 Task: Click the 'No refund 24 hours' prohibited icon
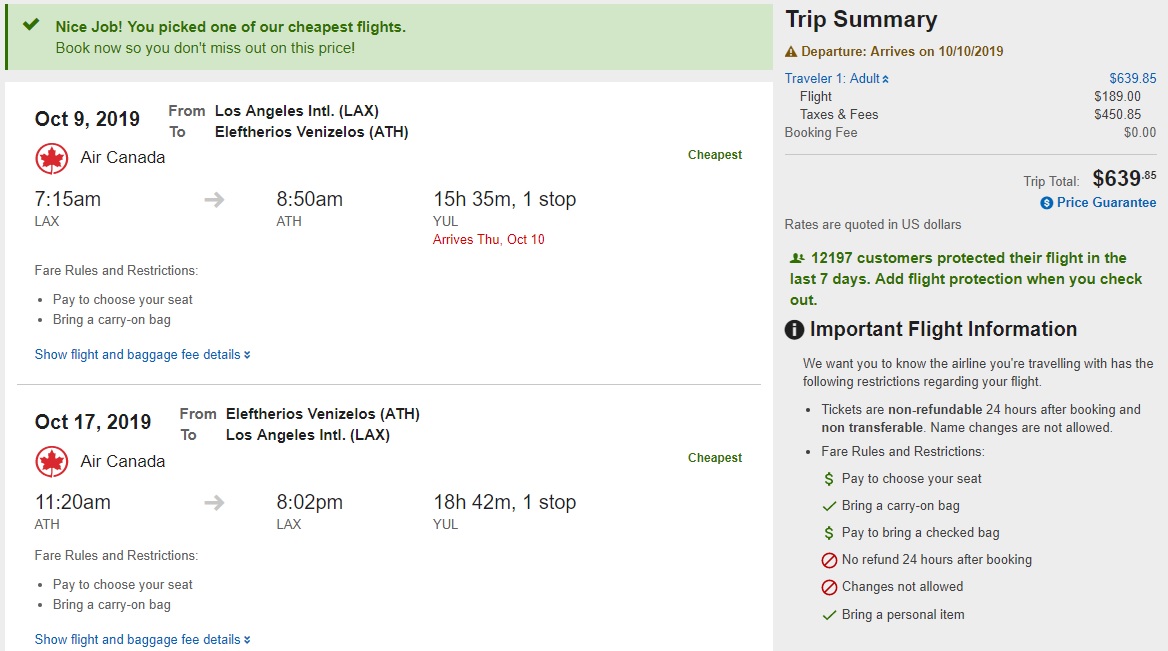coord(828,560)
